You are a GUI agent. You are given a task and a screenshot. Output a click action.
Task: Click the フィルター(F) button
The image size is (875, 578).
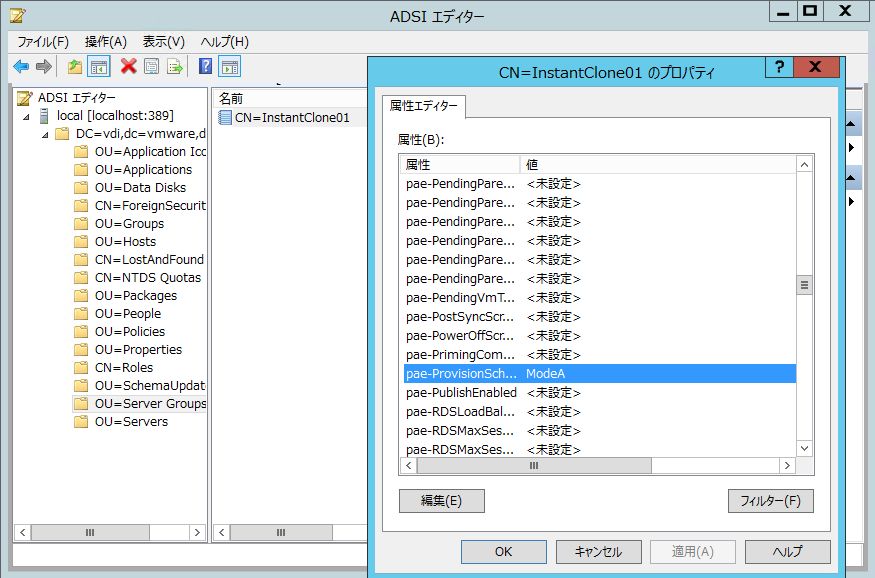coord(771,501)
